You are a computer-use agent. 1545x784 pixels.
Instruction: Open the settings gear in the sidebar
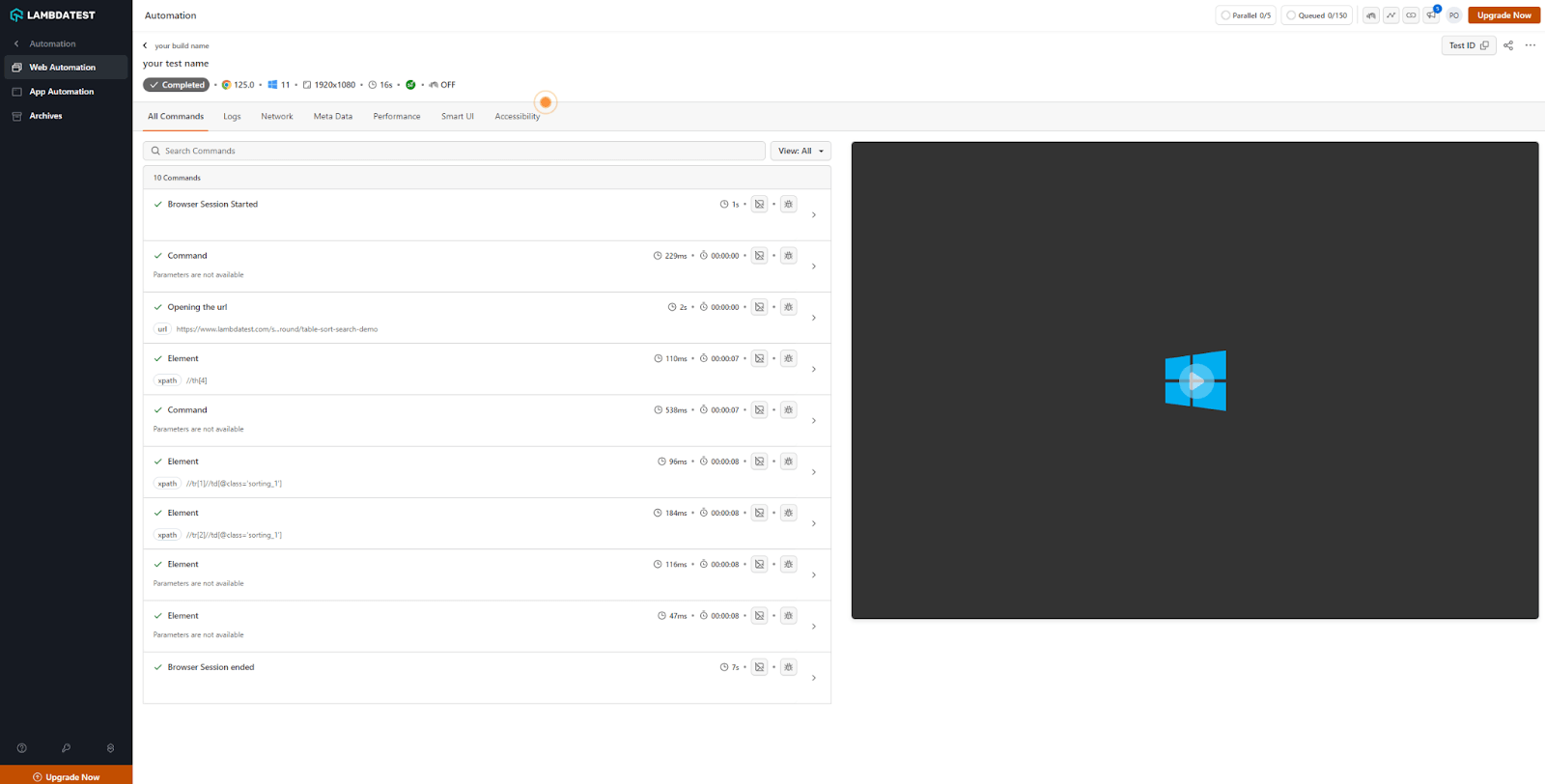[110, 748]
